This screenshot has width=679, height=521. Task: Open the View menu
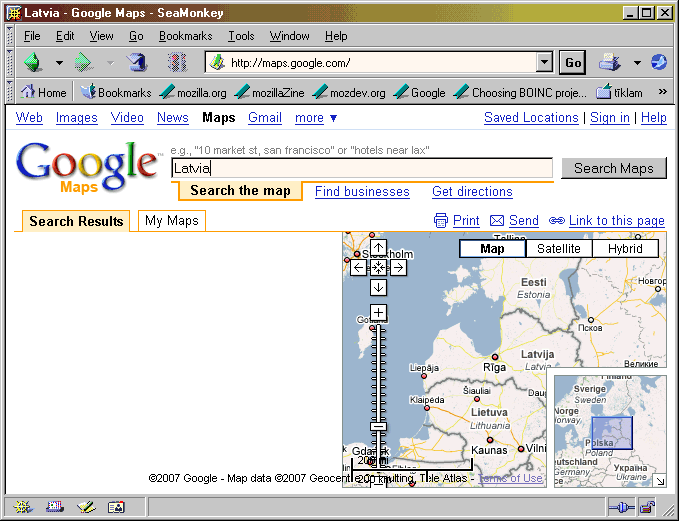[x=101, y=36]
